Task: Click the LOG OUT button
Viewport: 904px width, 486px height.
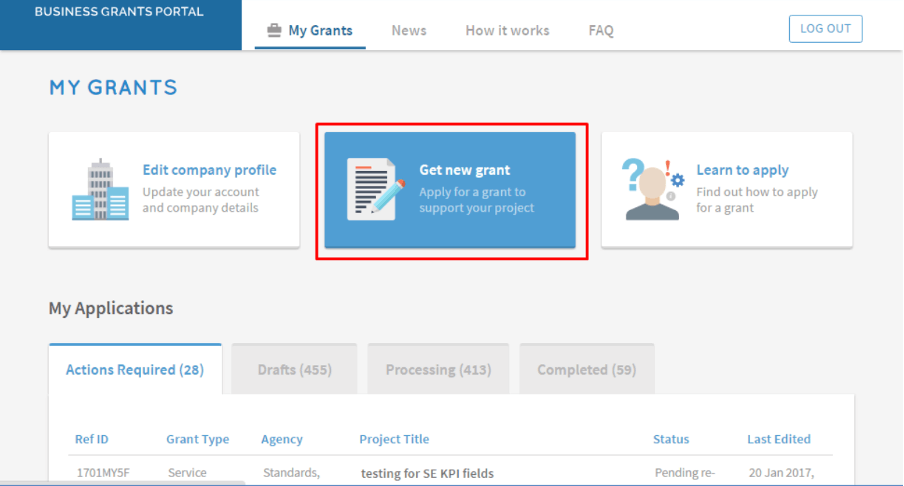Action: point(826,29)
